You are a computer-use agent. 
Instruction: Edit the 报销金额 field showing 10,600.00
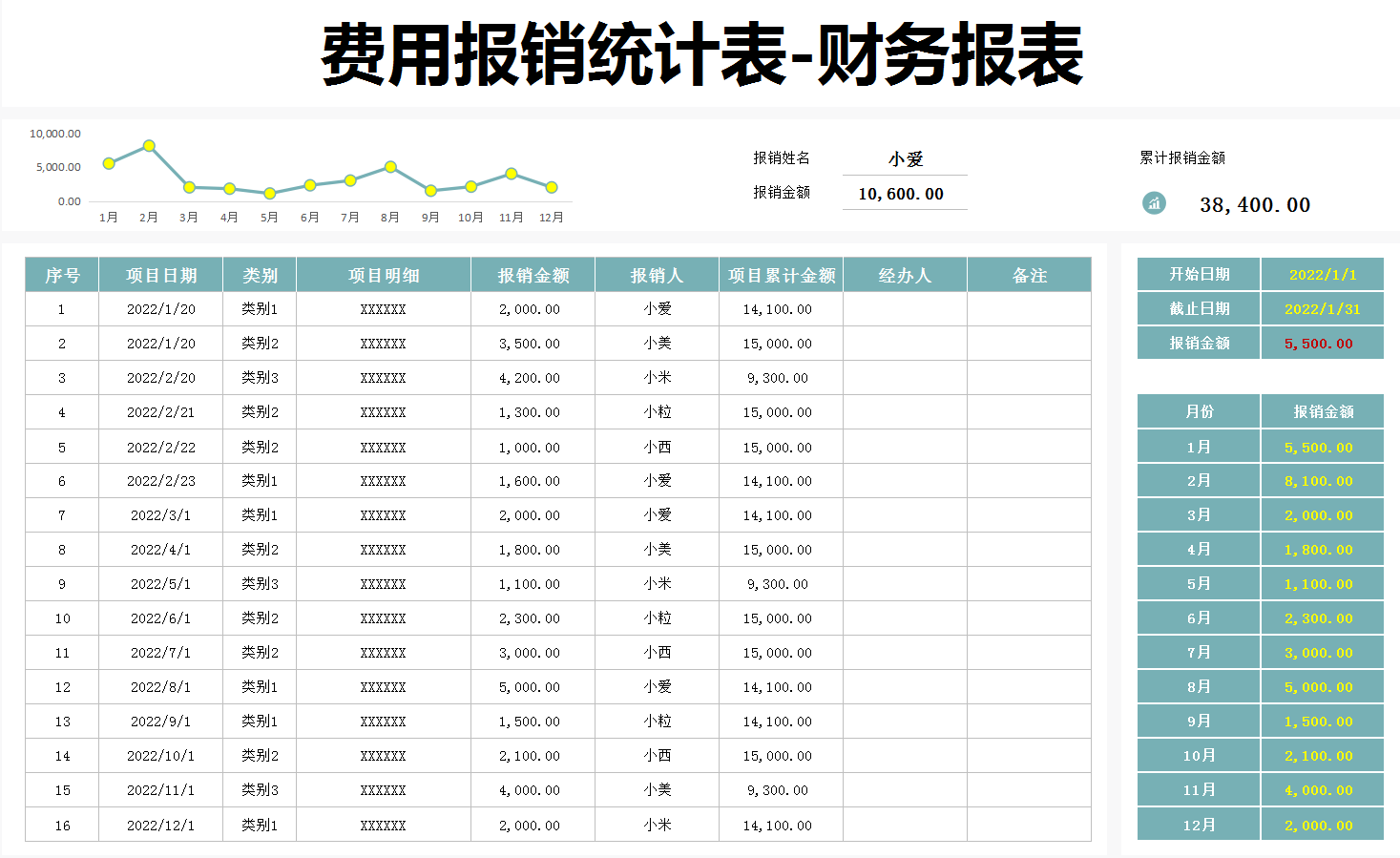pyautogui.click(x=903, y=193)
